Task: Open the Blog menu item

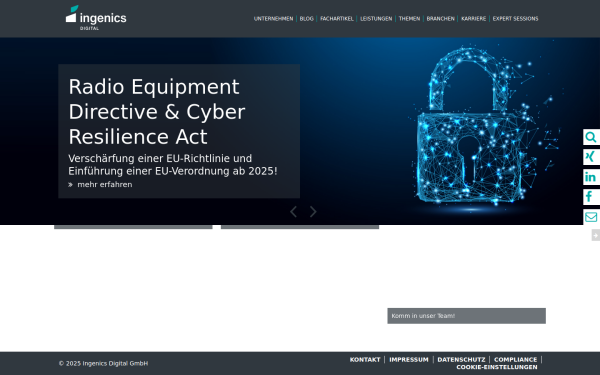Action: click(x=307, y=19)
